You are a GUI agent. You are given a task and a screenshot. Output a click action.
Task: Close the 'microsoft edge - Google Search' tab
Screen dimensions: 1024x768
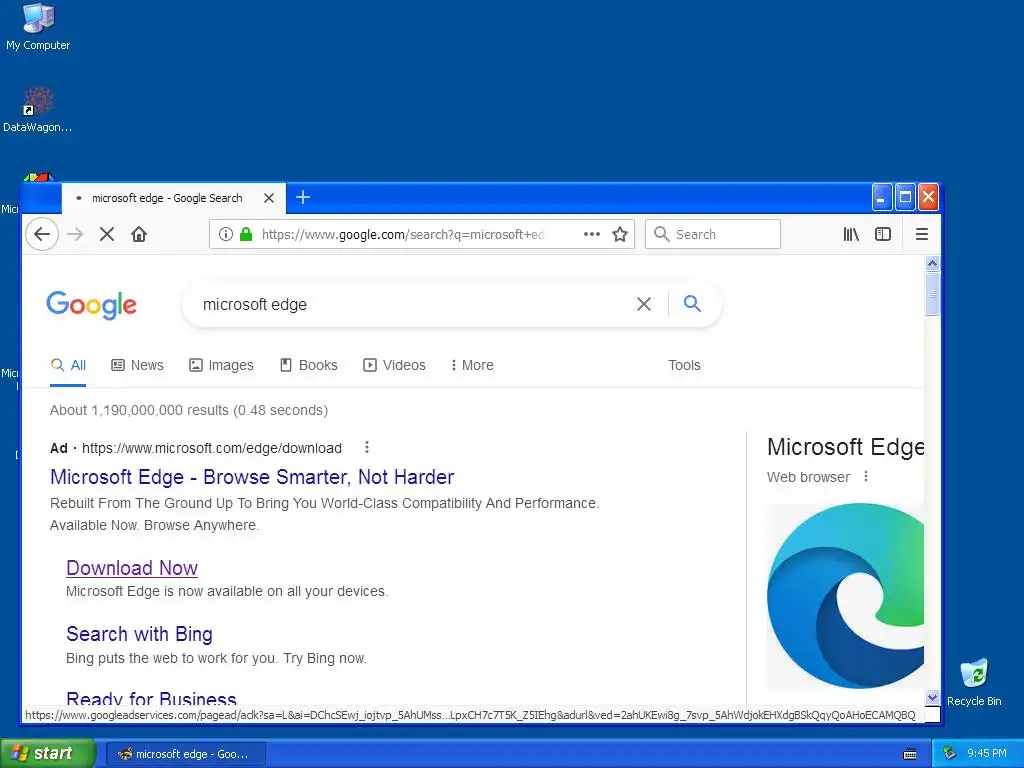[x=268, y=198]
